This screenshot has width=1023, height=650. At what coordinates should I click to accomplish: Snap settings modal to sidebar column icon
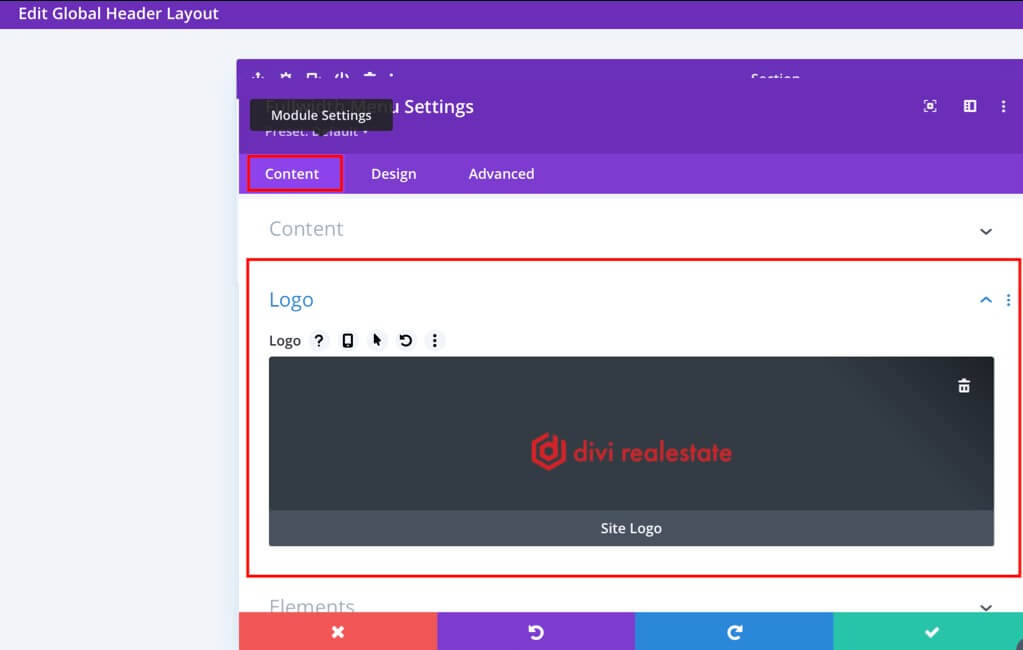click(970, 106)
